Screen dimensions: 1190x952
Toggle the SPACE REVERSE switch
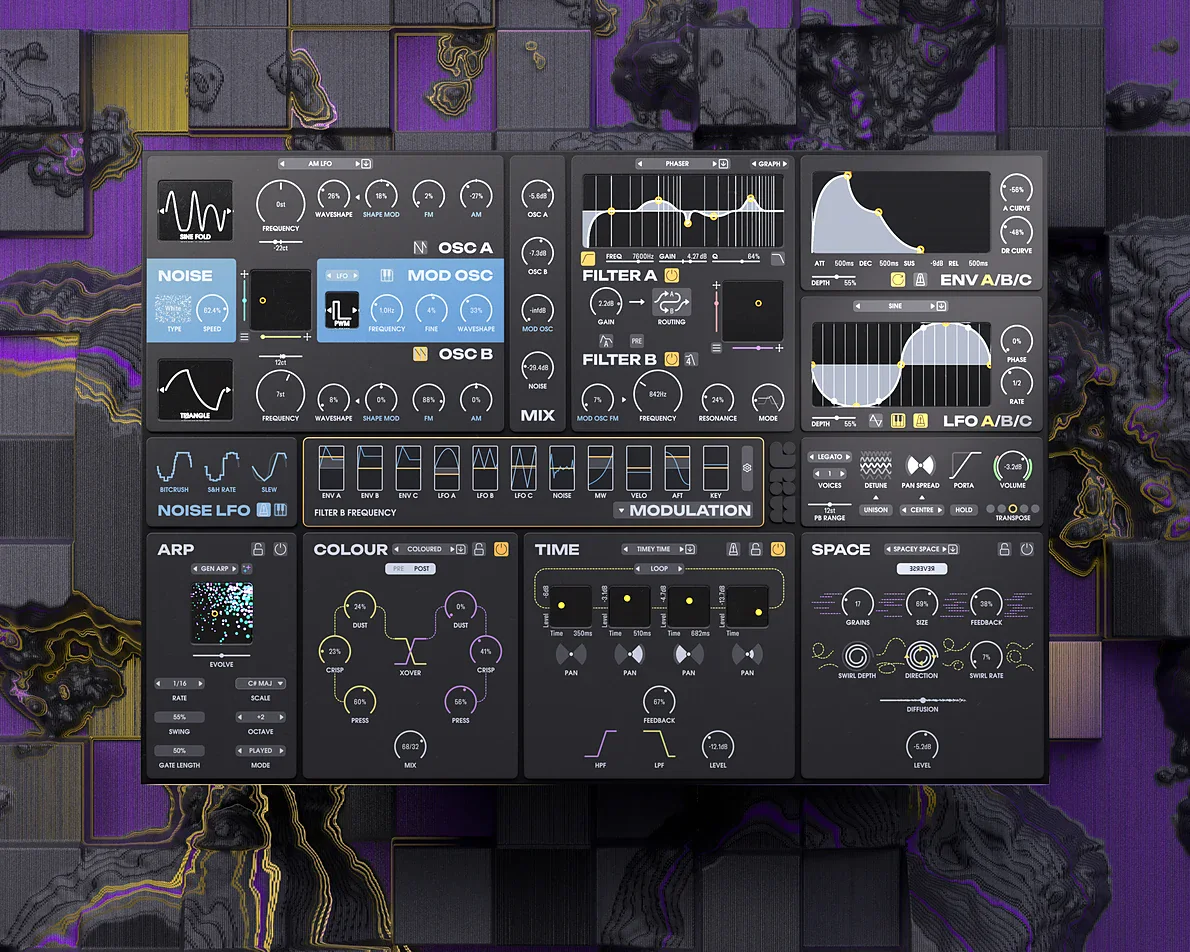(921, 569)
